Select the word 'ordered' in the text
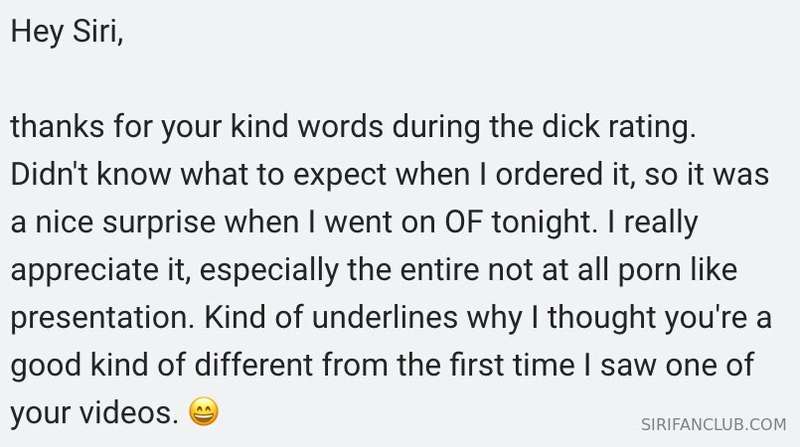 click(x=549, y=174)
